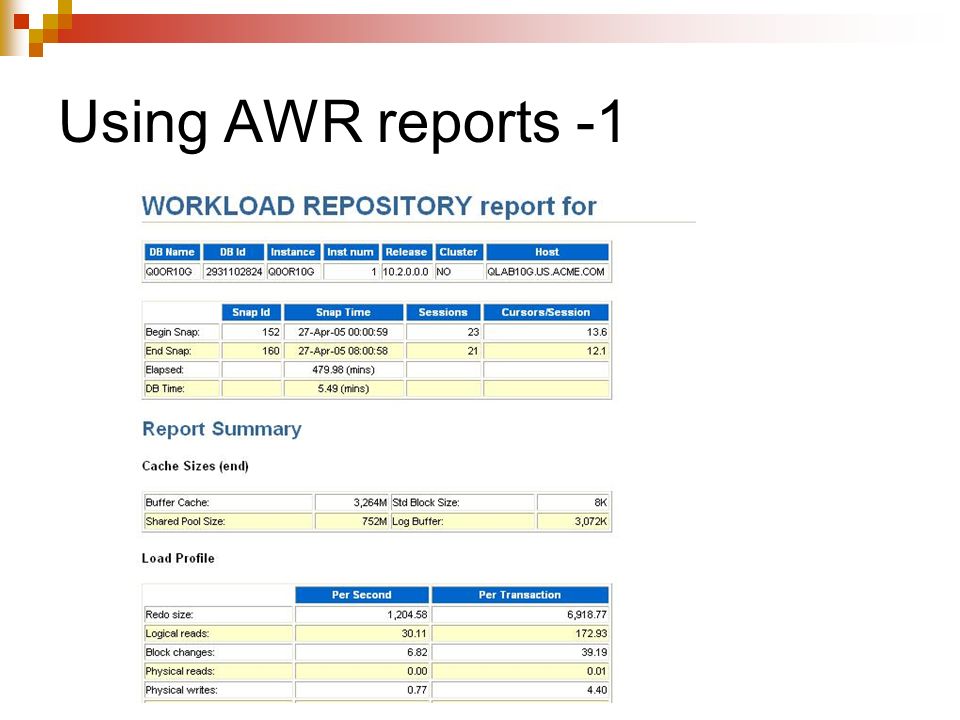The image size is (960, 720).
Task: Click snap time 27-Apr-05 00:00:59
Action: coord(343,332)
